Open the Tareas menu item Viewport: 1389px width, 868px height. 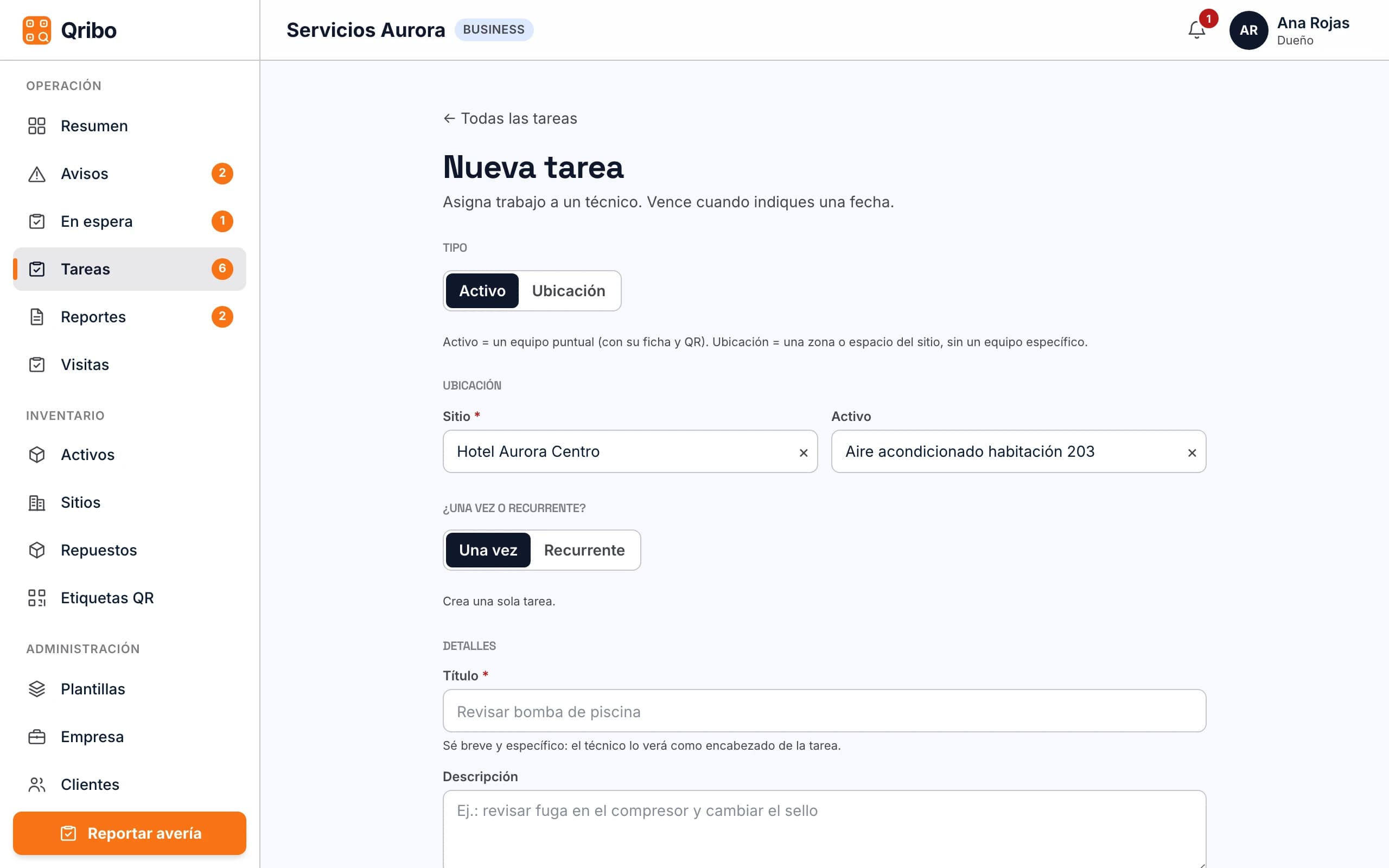pos(130,269)
